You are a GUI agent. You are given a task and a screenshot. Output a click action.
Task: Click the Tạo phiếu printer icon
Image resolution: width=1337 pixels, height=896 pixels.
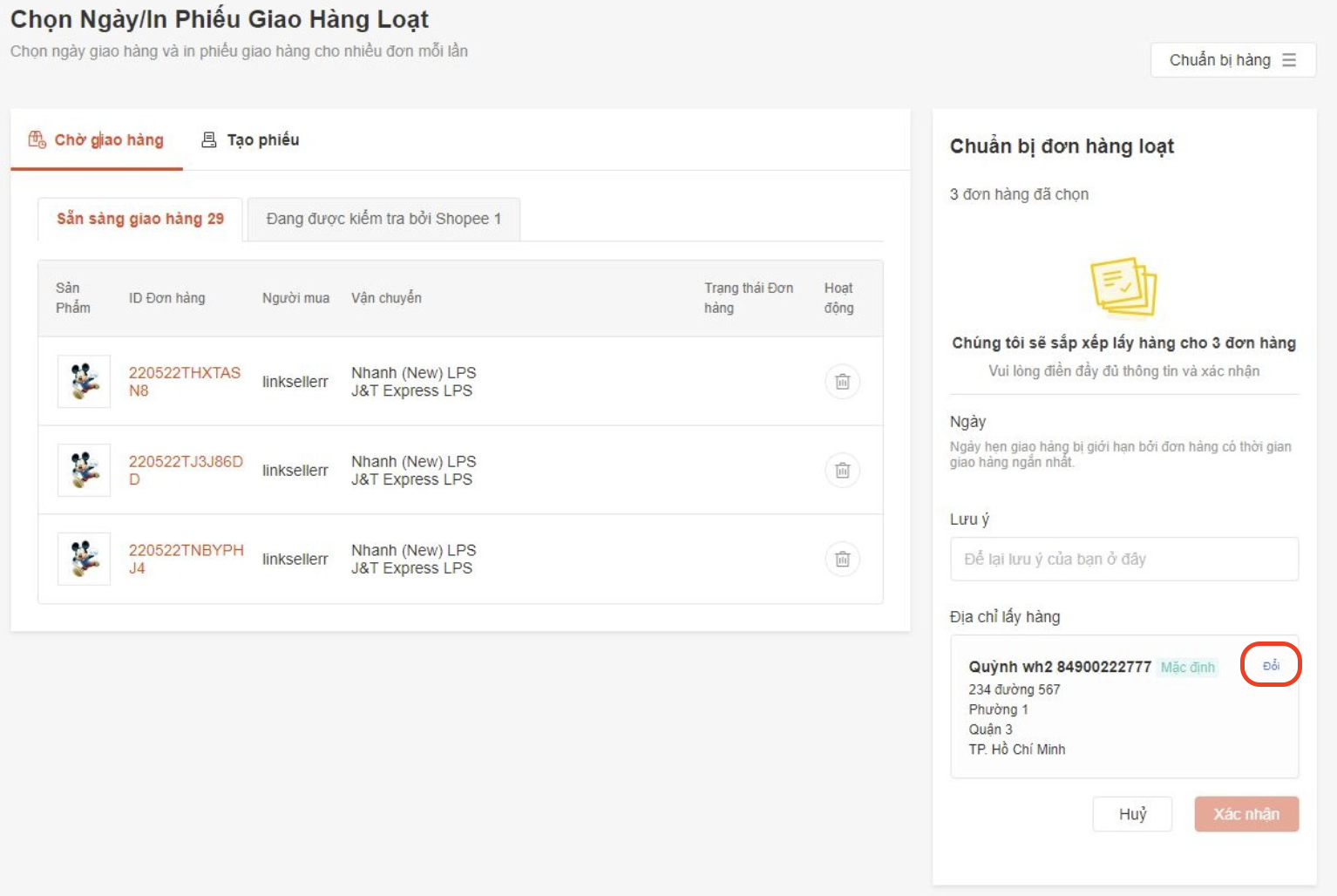tap(209, 139)
